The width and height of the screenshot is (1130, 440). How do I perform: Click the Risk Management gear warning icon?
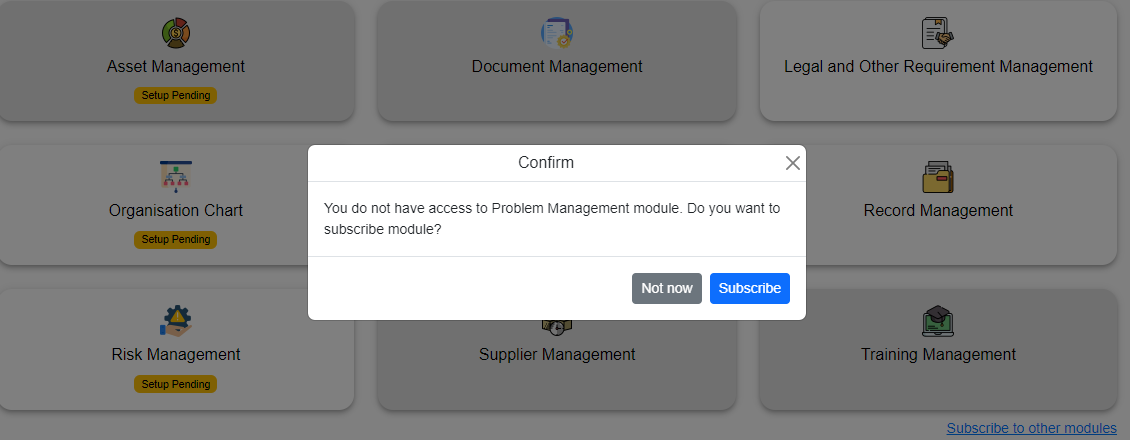click(176, 321)
